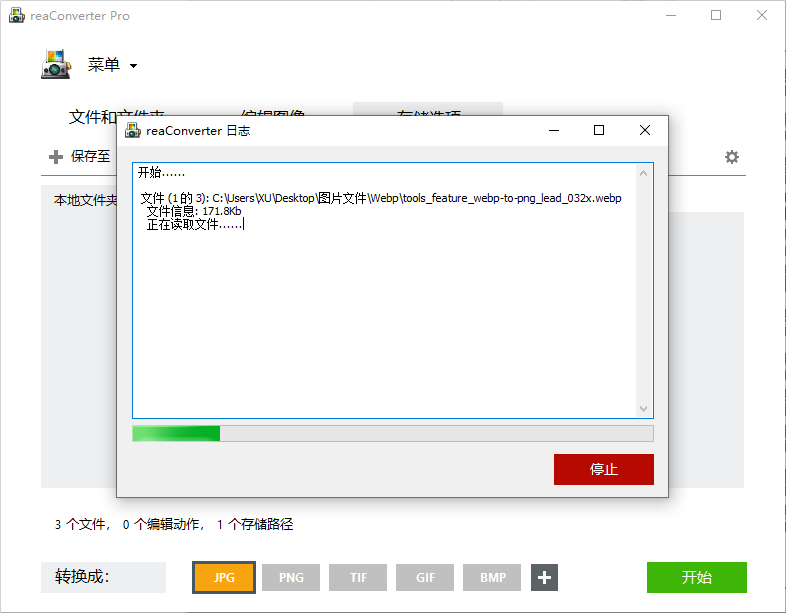
Task: Select TIF output format
Action: click(358, 577)
